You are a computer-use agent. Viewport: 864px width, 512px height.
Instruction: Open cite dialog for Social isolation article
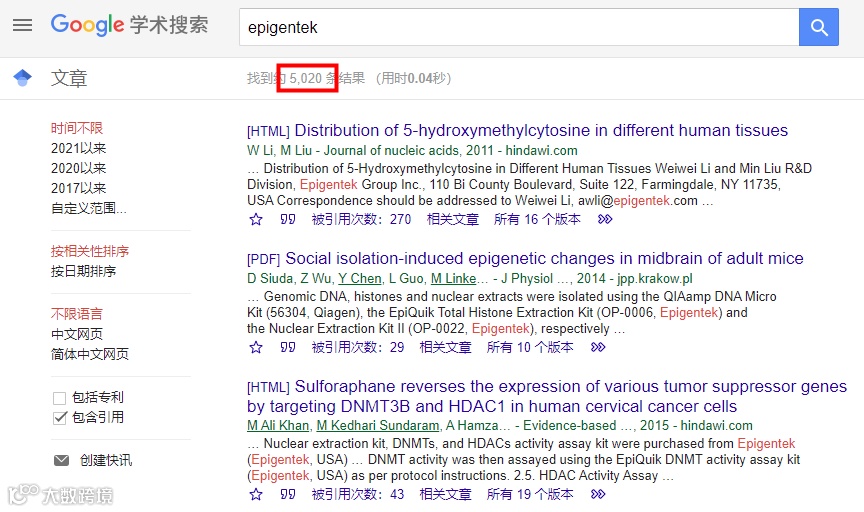[x=288, y=347]
